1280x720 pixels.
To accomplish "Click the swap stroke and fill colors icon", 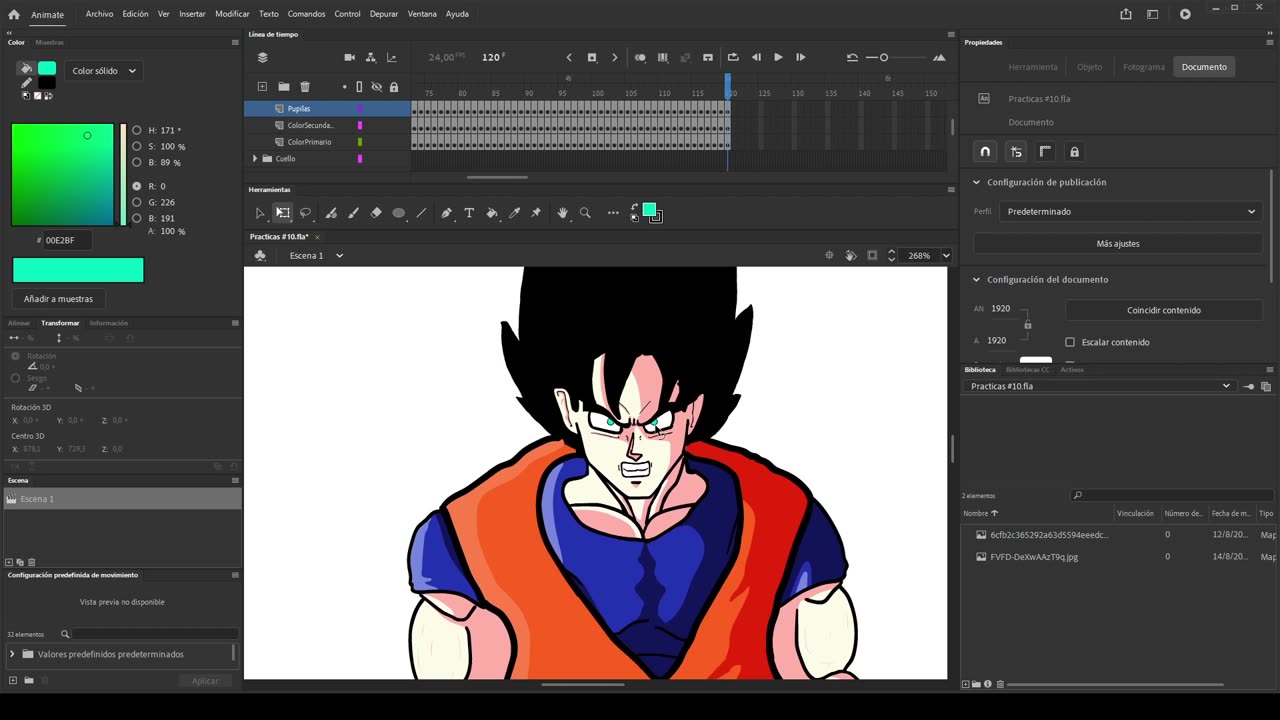I will 634,208.
